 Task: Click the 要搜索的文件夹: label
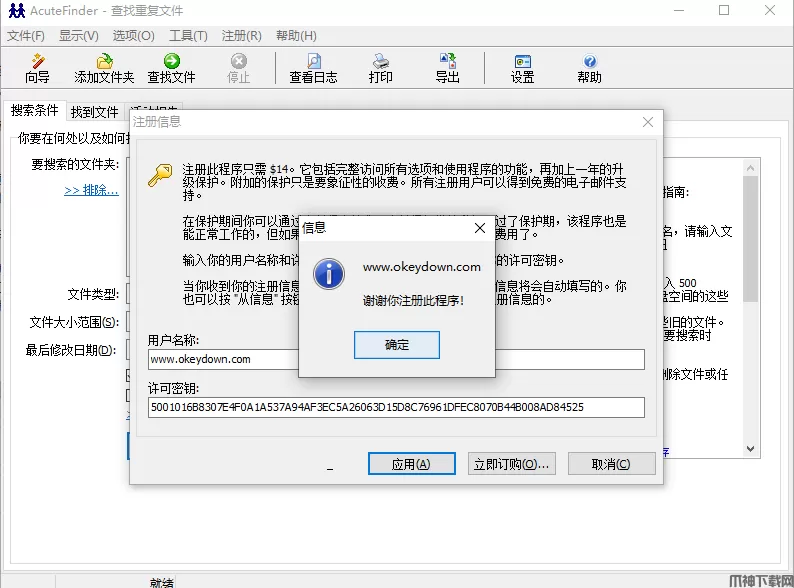pyautogui.click(x=75, y=164)
